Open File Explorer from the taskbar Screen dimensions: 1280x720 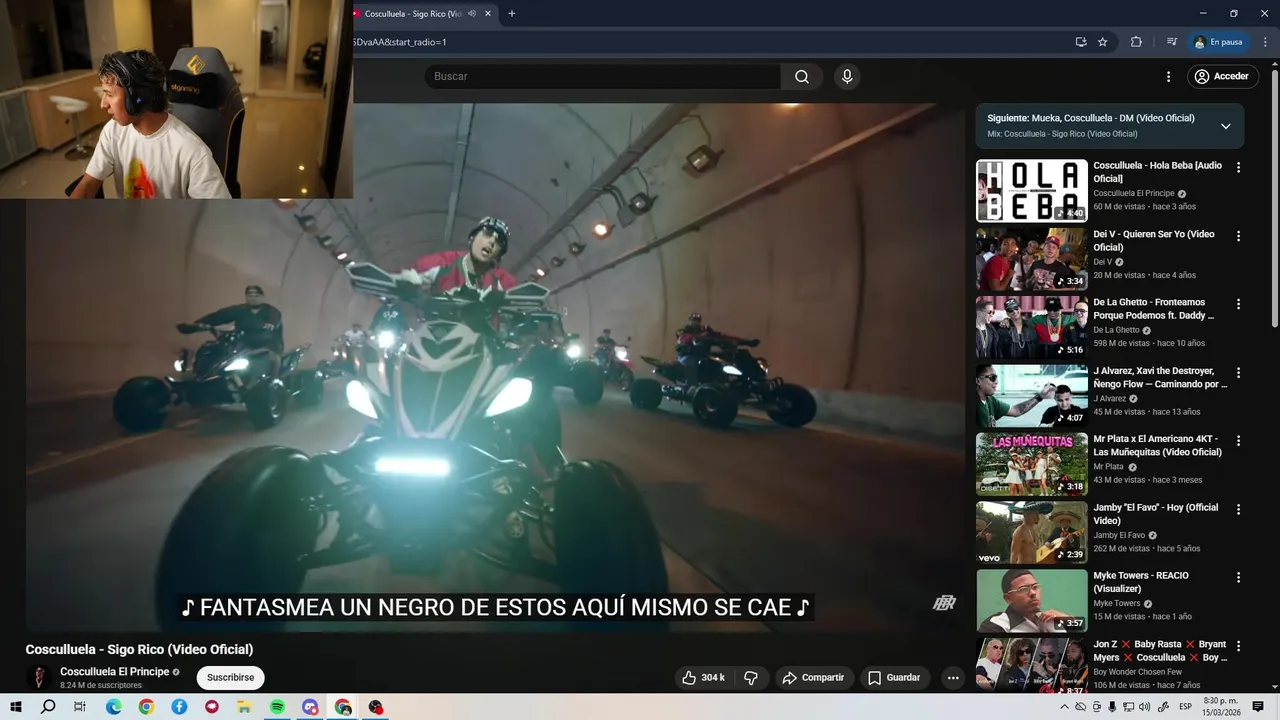(x=244, y=707)
